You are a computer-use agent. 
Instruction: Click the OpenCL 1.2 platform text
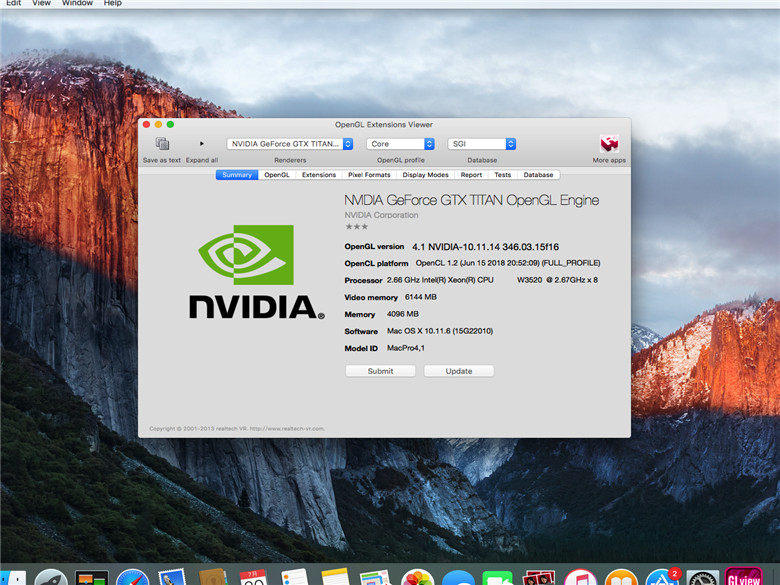point(508,263)
